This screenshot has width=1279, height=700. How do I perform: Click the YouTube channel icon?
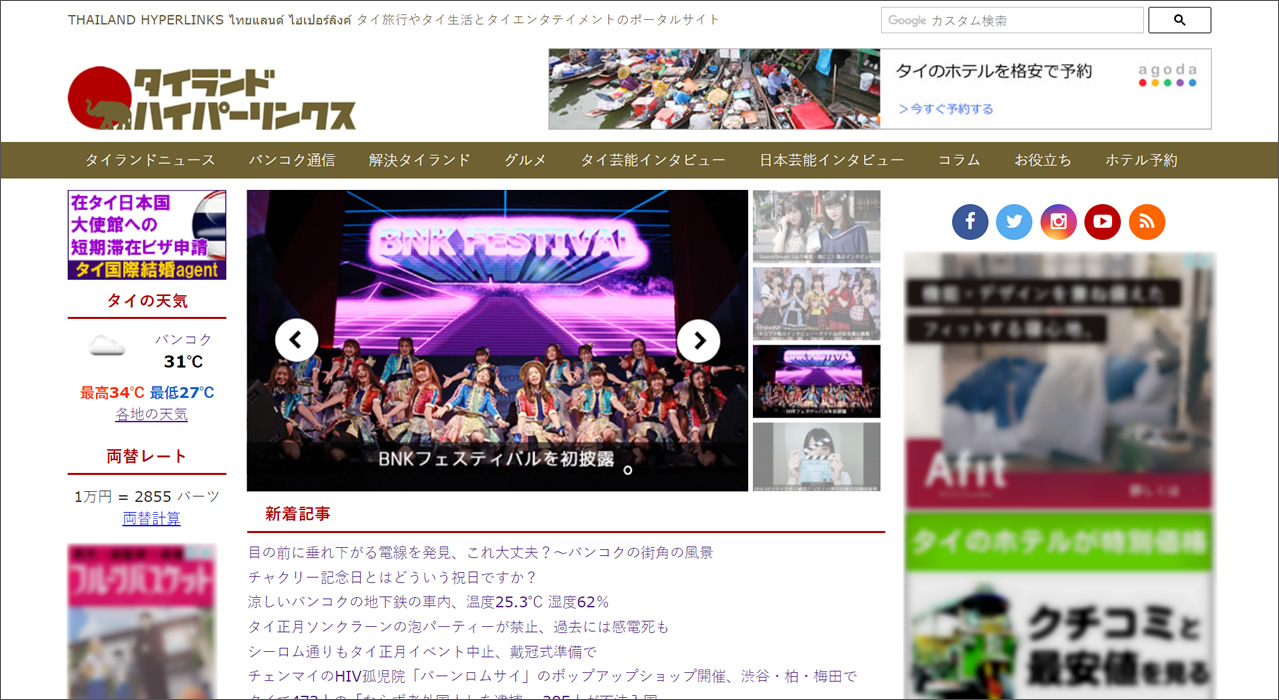coord(1102,222)
